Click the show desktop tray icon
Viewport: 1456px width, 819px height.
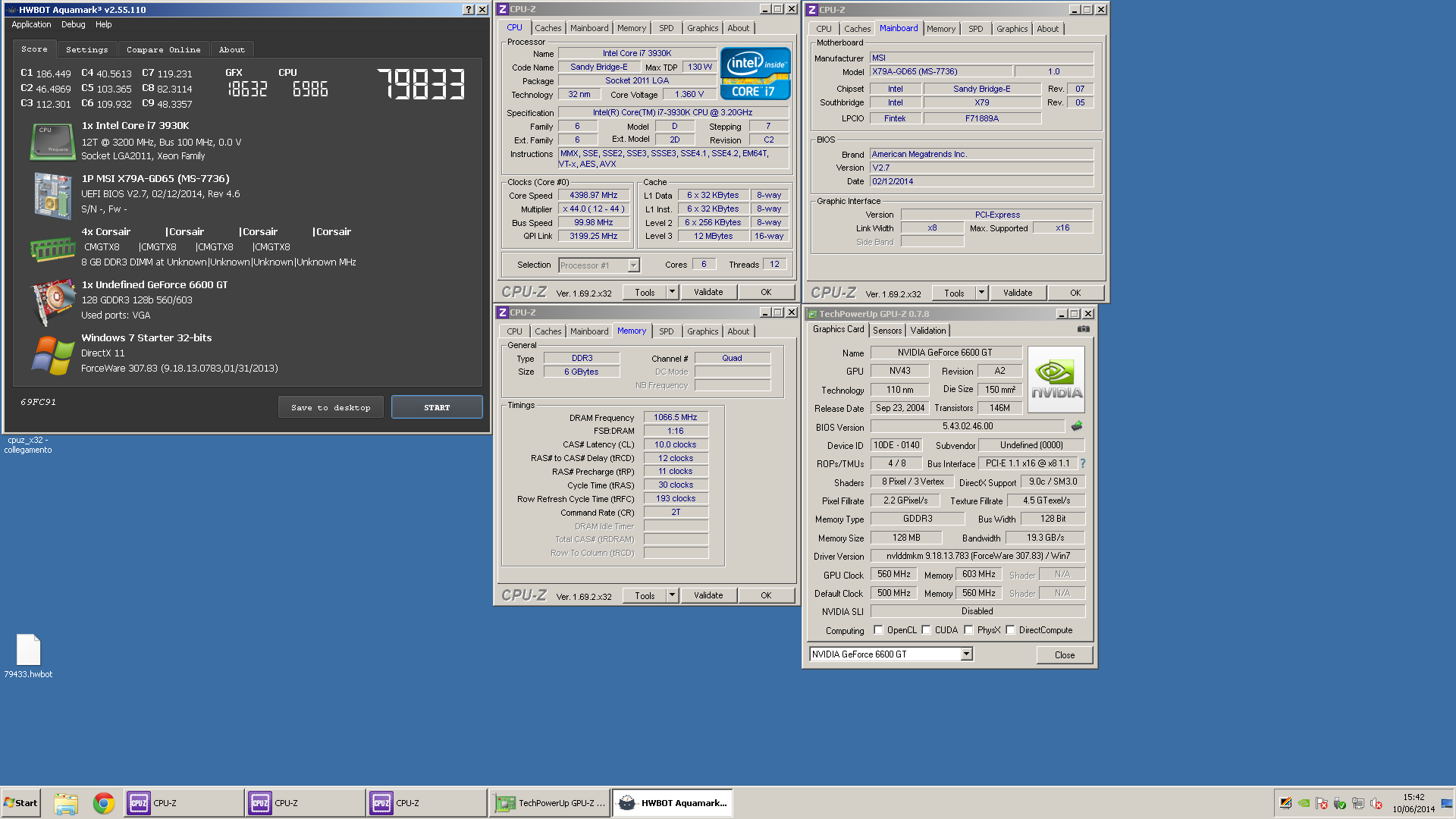coord(1447,803)
